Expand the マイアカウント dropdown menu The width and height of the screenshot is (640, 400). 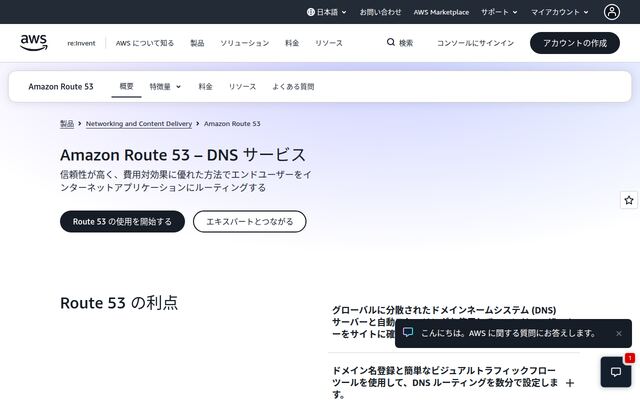[559, 12]
